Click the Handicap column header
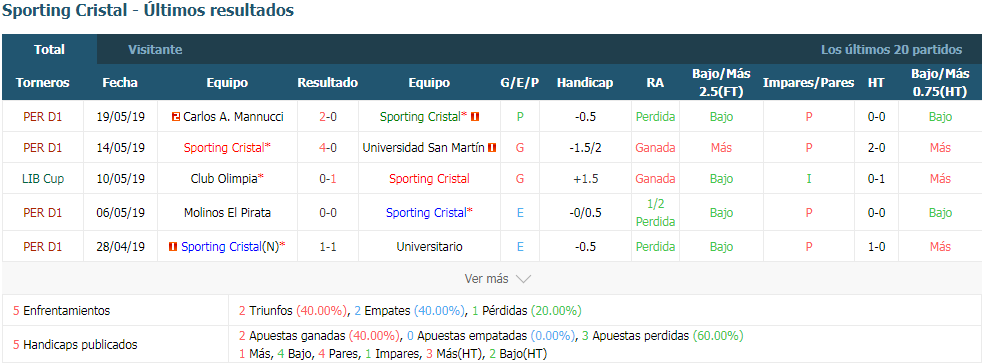This screenshot has height=363, width=982. [x=585, y=83]
